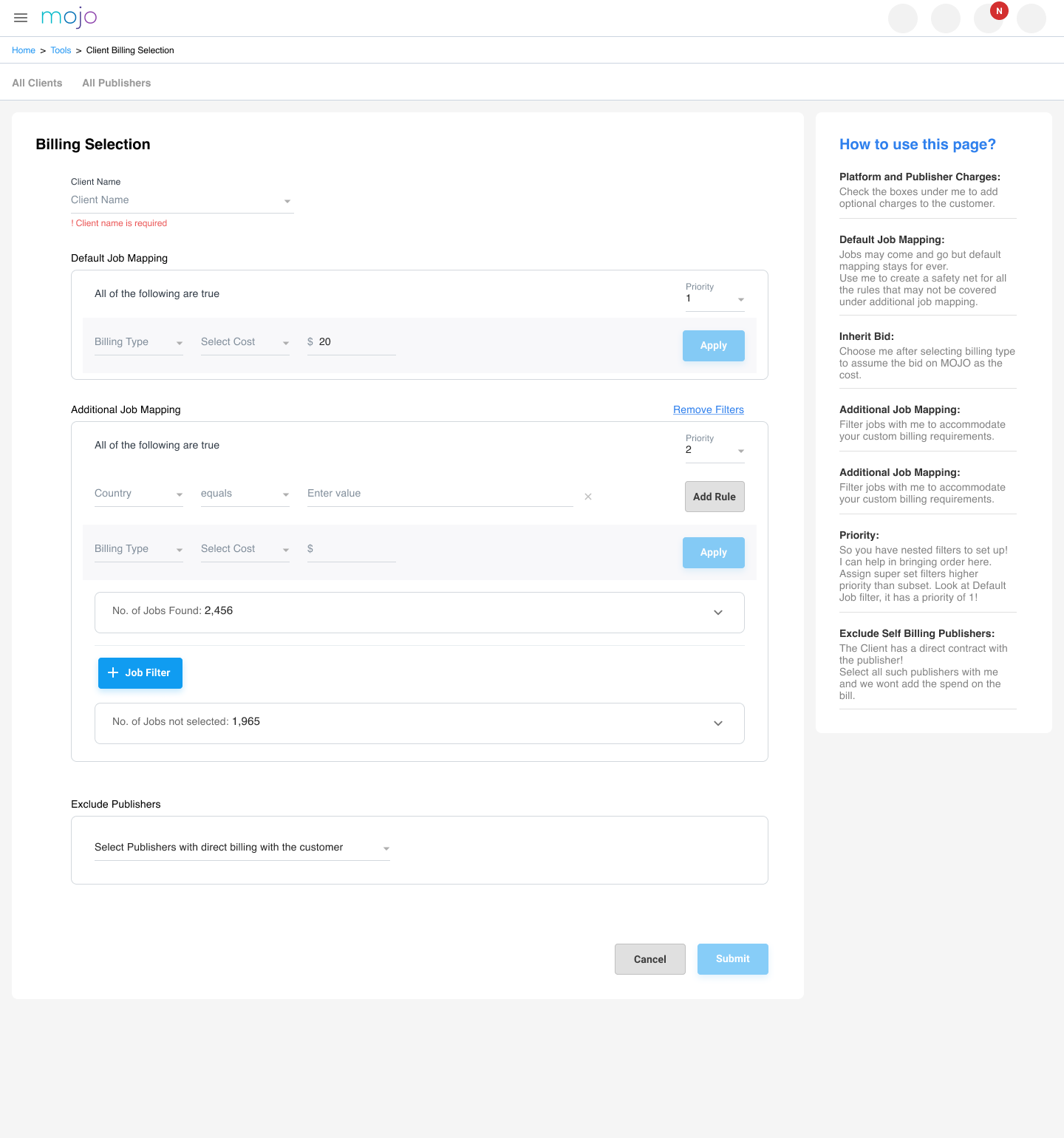Image resolution: width=1064 pixels, height=1138 pixels.
Task: Switch to the All Publishers tab
Action: [x=116, y=83]
